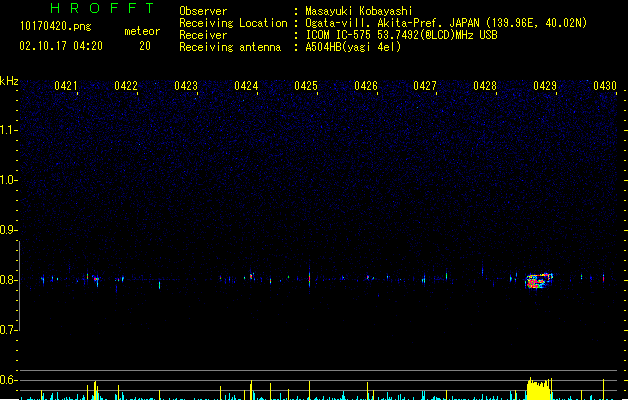The height and width of the screenshot is (400, 629).
Task: Click the 0428 time marker
Action: click(485, 86)
